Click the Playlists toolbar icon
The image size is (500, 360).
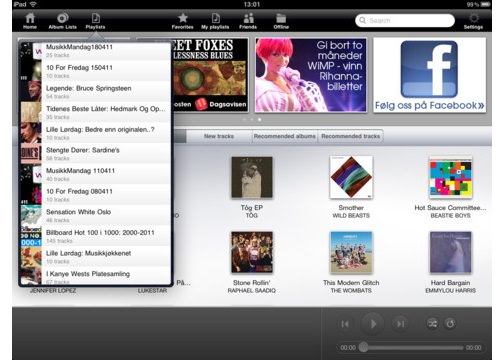pos(95,21)
